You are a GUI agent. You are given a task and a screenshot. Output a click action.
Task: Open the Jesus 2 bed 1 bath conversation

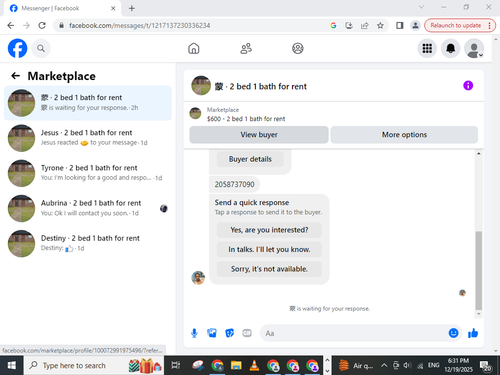(88, 138)
